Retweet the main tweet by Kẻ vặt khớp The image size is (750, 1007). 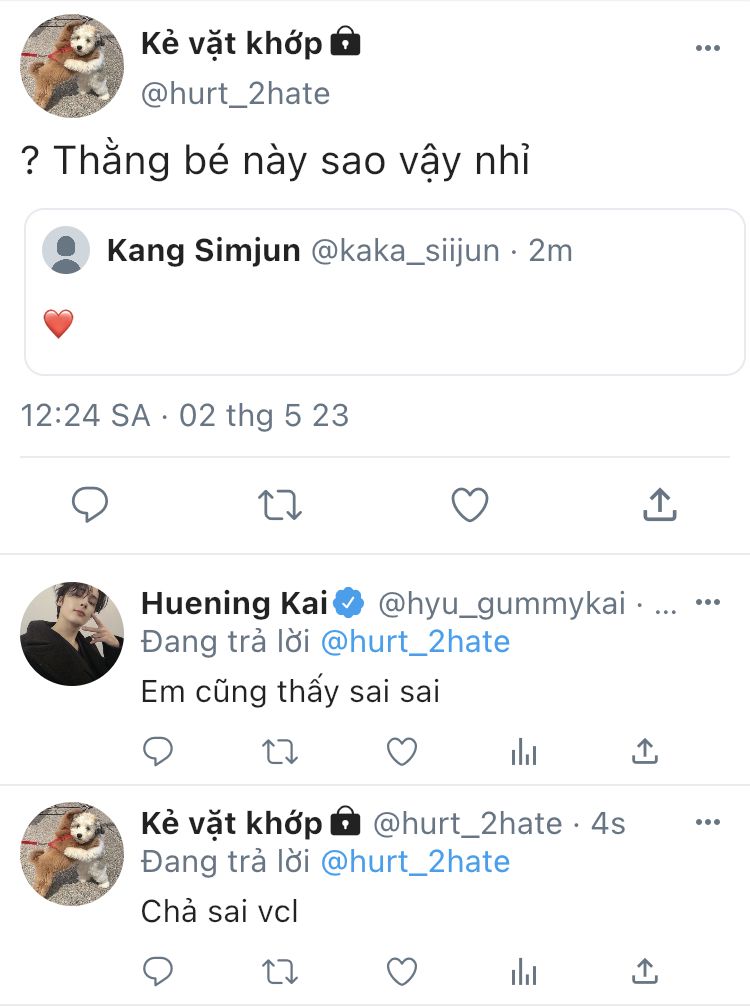click(x=280, y=505)
